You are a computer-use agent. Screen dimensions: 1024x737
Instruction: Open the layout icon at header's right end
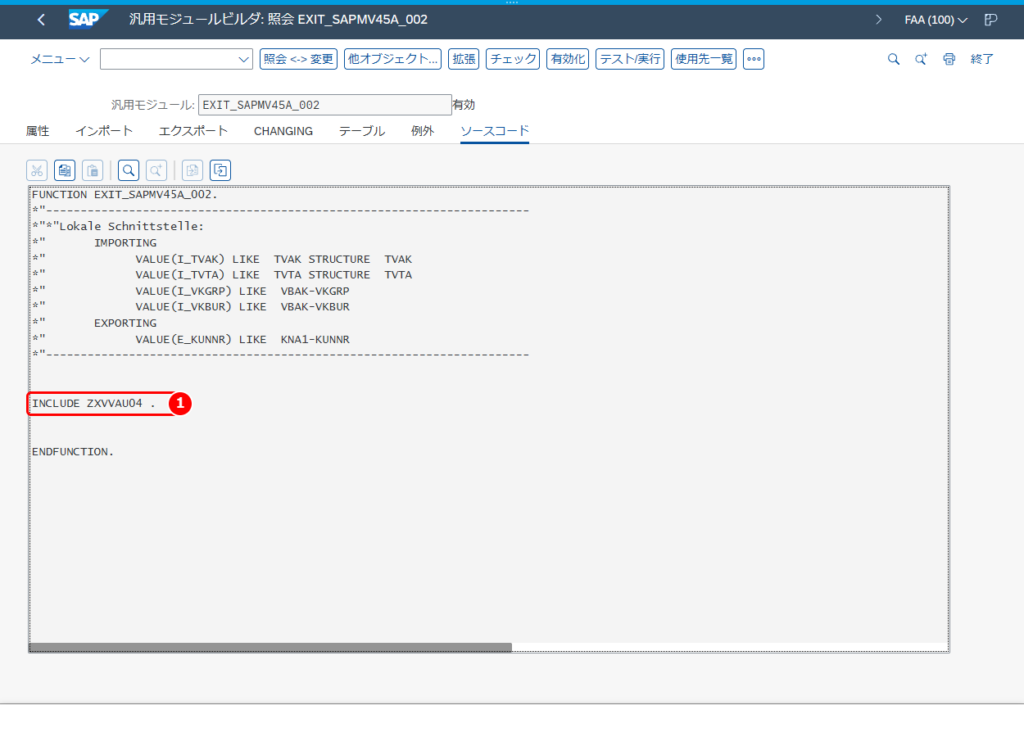(x=991, y=20)
